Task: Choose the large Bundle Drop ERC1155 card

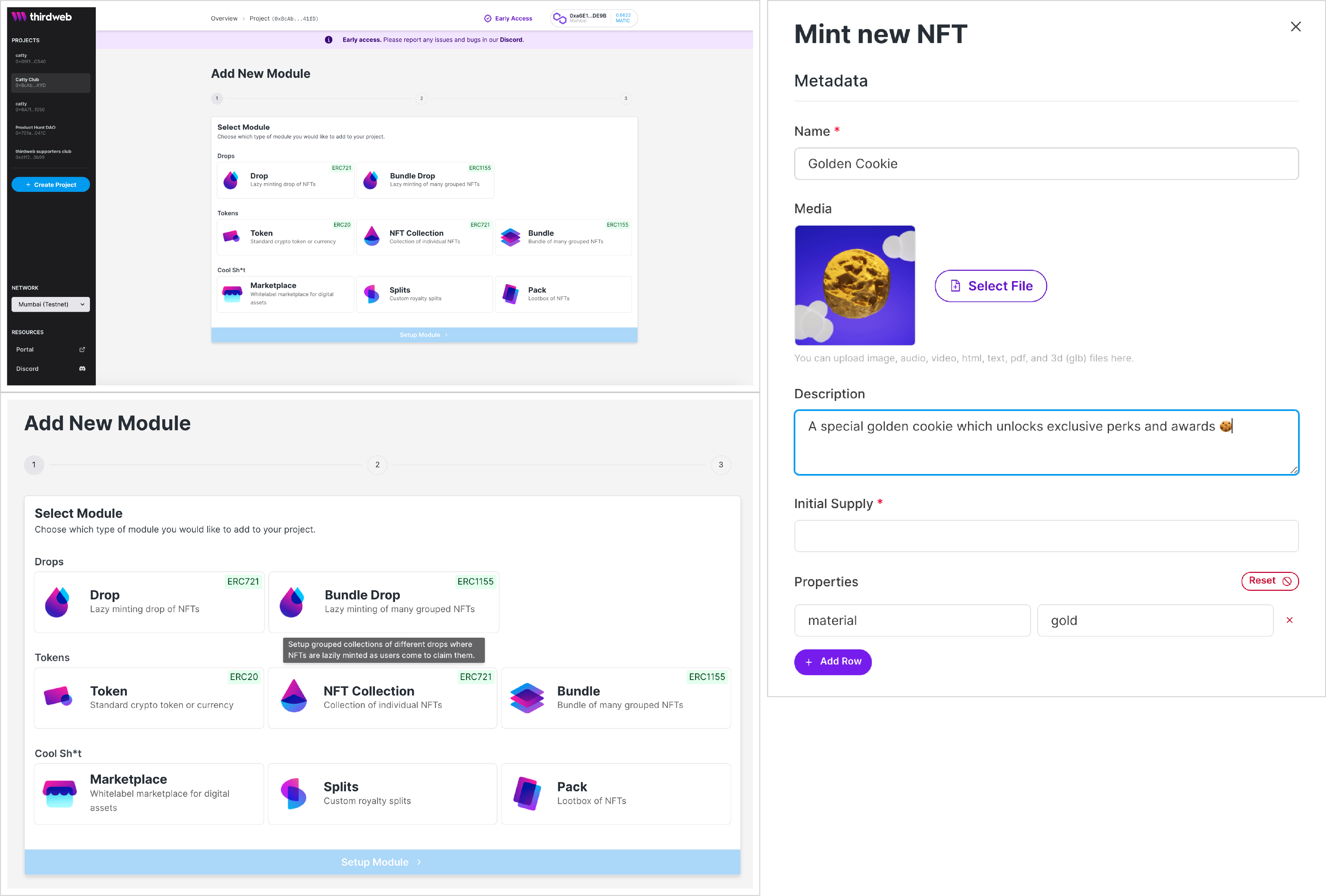Action: pos(384,602)
